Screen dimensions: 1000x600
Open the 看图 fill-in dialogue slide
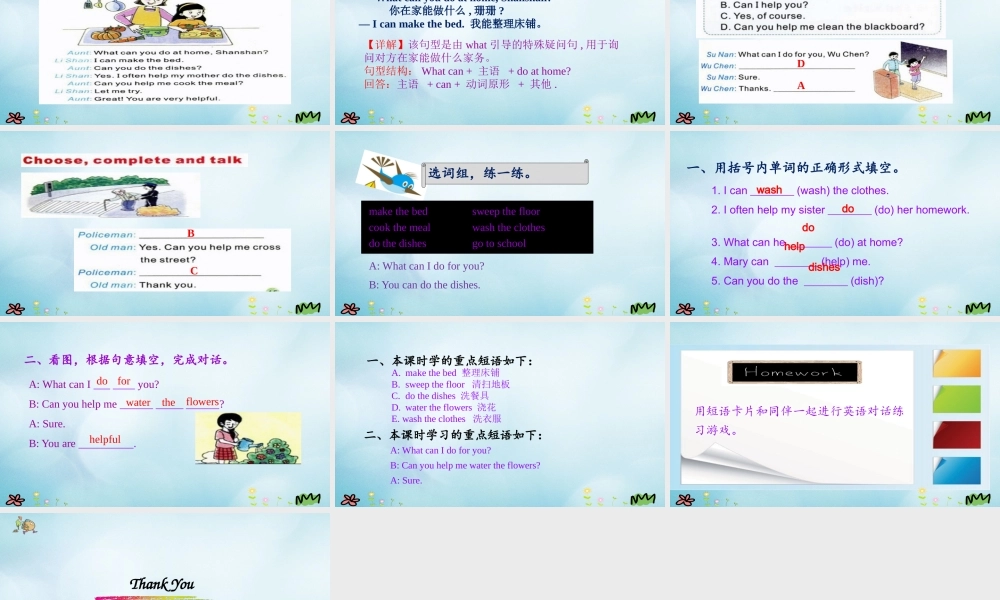point(165,414)
